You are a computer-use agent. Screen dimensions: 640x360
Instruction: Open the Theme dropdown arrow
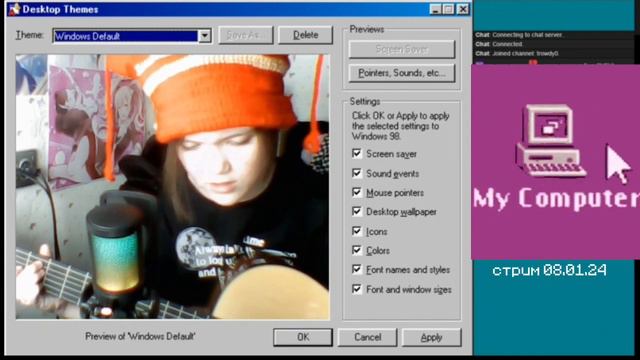tap(205, 36)
